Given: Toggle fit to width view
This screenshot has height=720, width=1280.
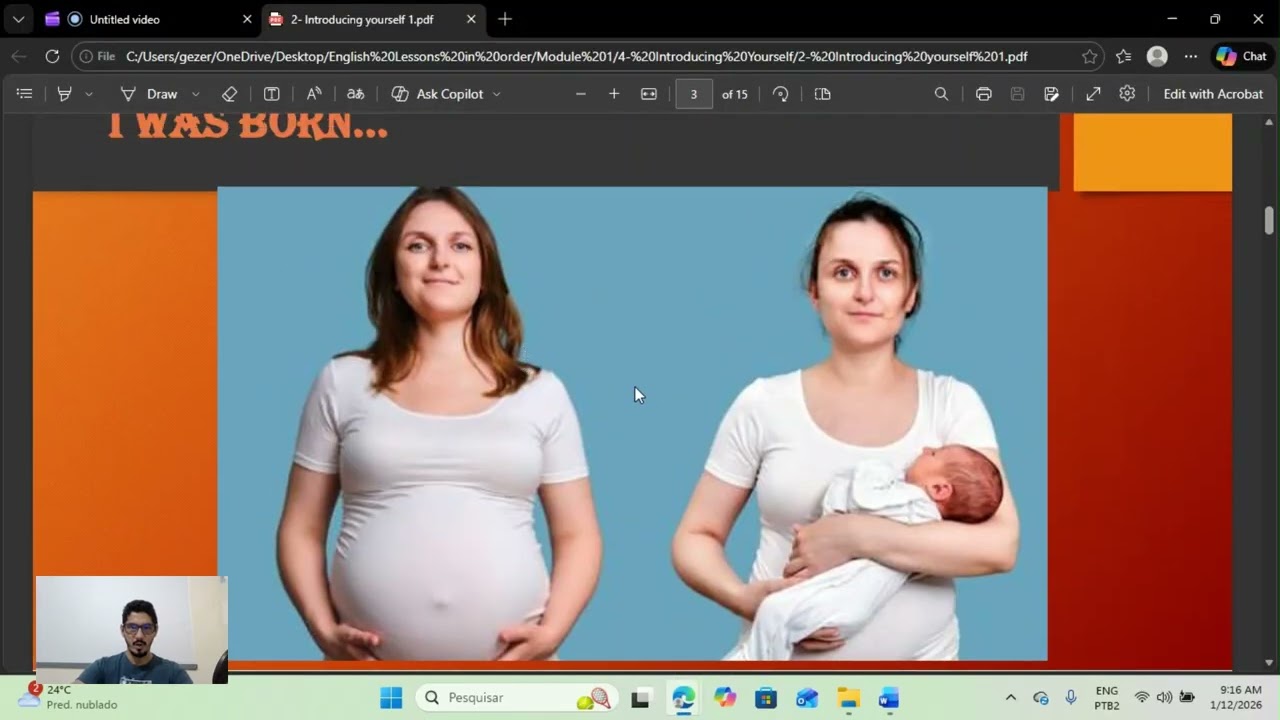Looking at the screenshot, I should point(649,94).
